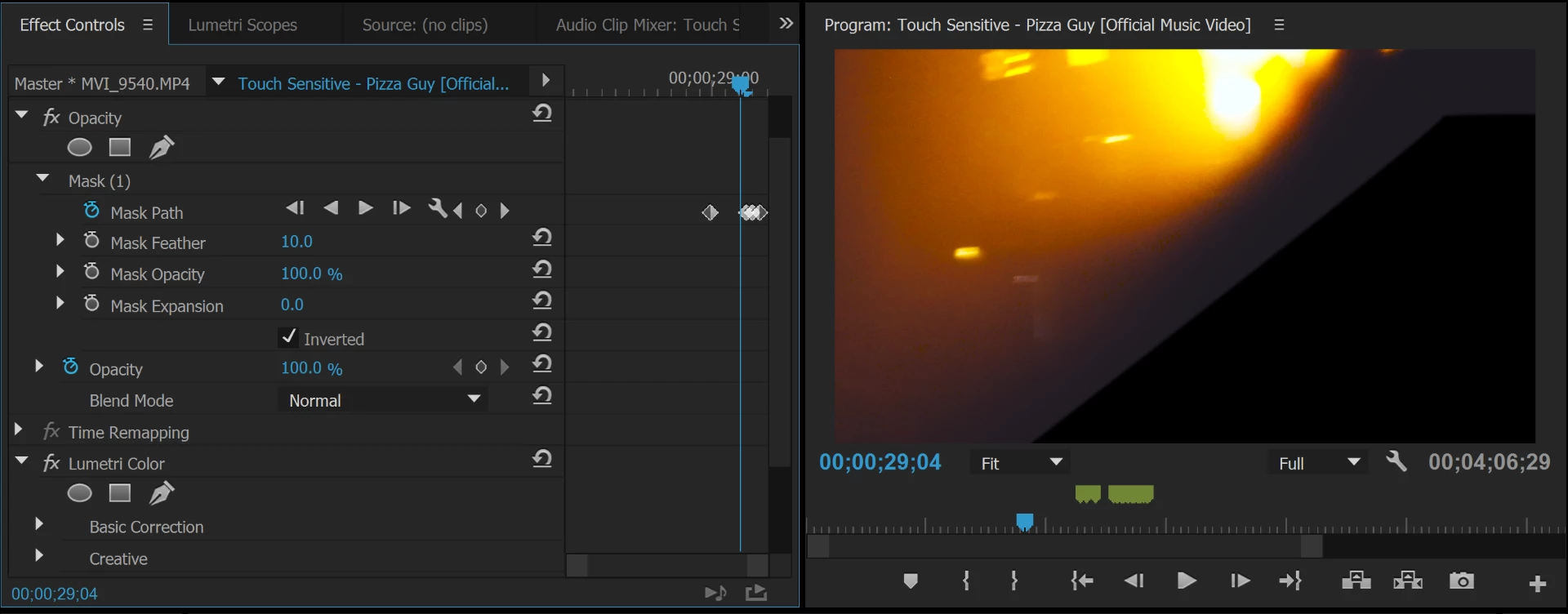The height and width of the screenshot is (614, 1568).
Task: Switch to the Lumetri Scopes tab
Action: [x=243, y=24]
